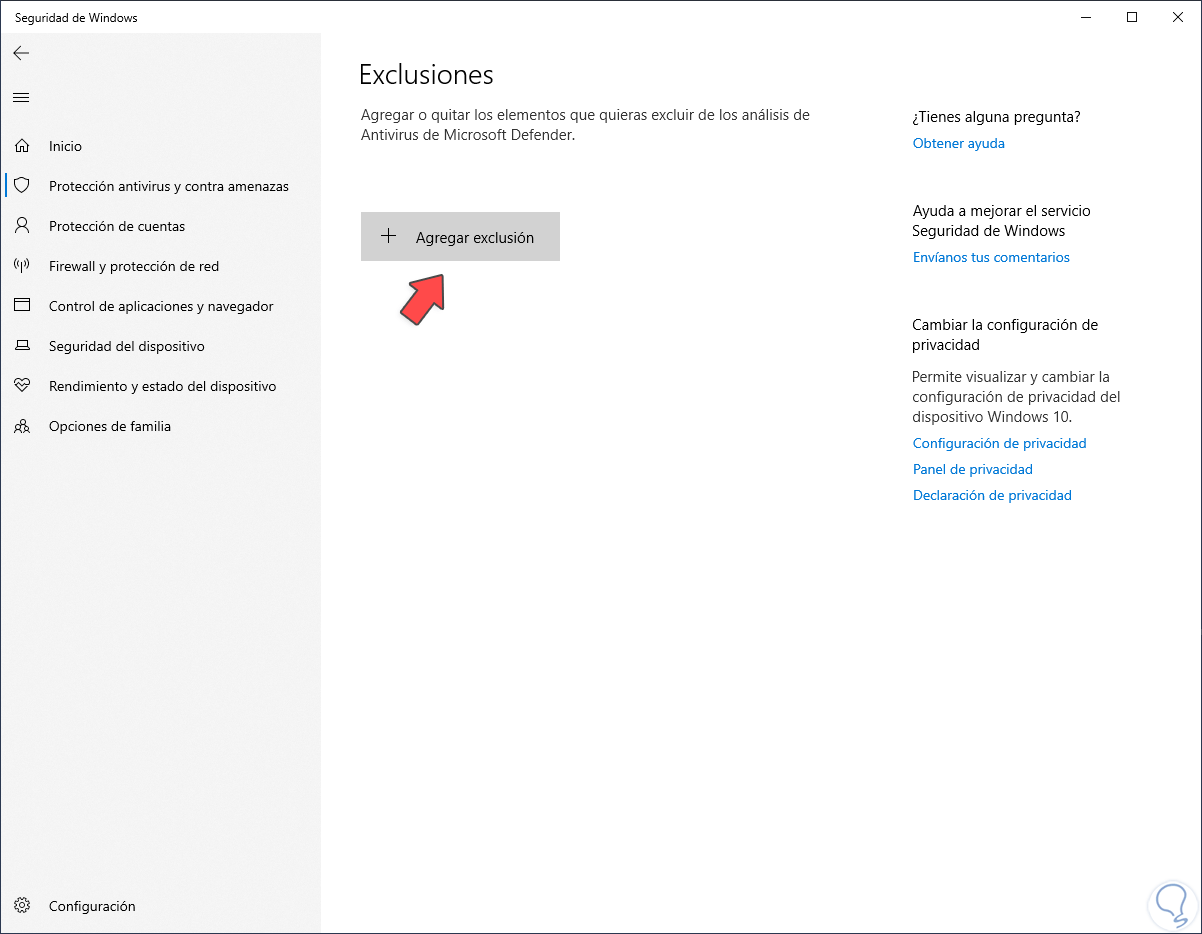This screenshot has height=934, width=1202.
Task: Click the back arrow icon
Action: pos(21,53)
